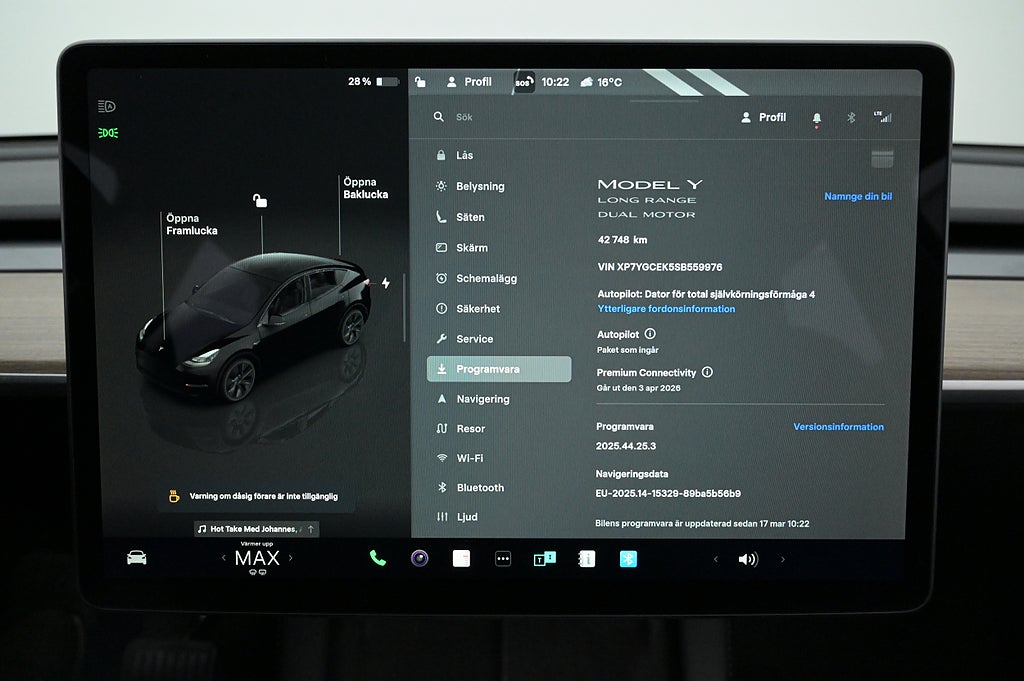Open Ytterligare fordonsinformation link
The width and height of the screenshot is (1024, 681).
coord(666,309)
